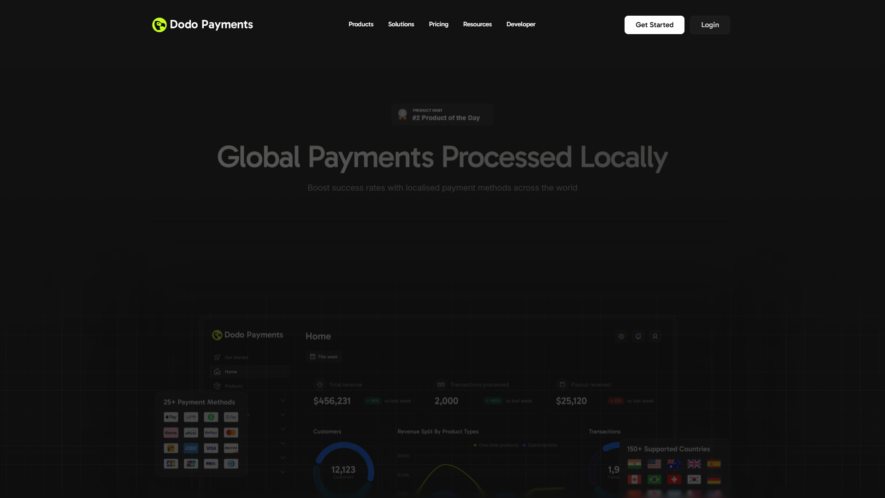Click the Dodo Payments logo icon
Viewport: 885px width, 498px height.
159,25
